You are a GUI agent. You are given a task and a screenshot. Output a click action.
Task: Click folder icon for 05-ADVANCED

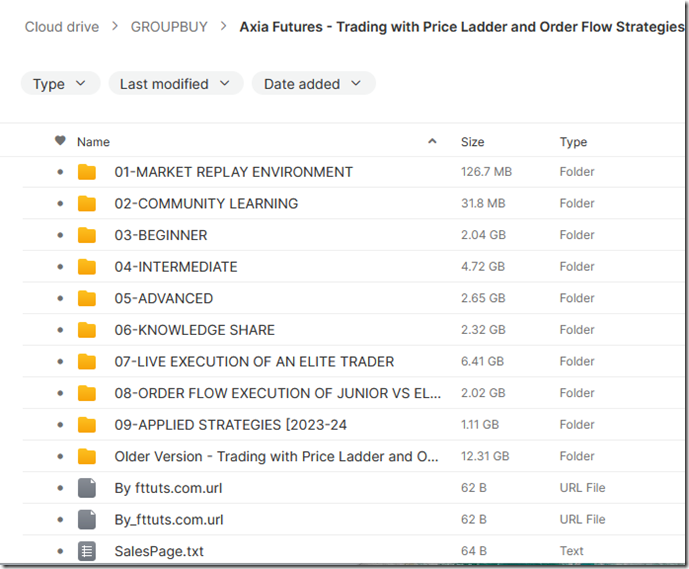(x=87, y=298)
